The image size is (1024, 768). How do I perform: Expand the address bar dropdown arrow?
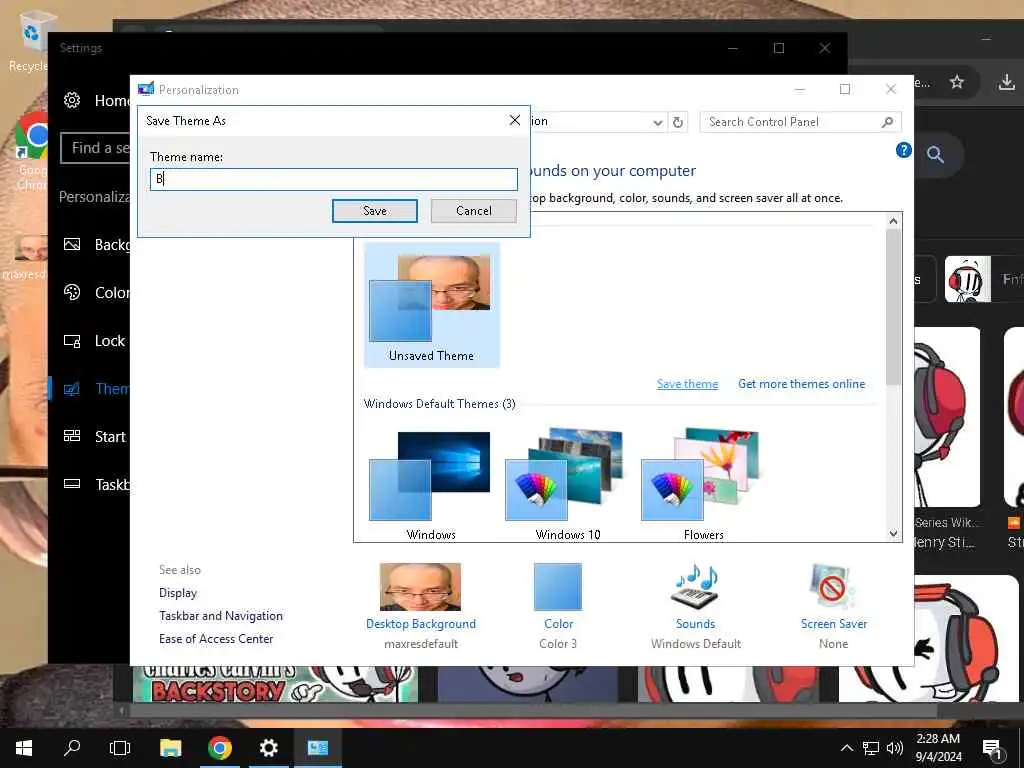point(658,123)
